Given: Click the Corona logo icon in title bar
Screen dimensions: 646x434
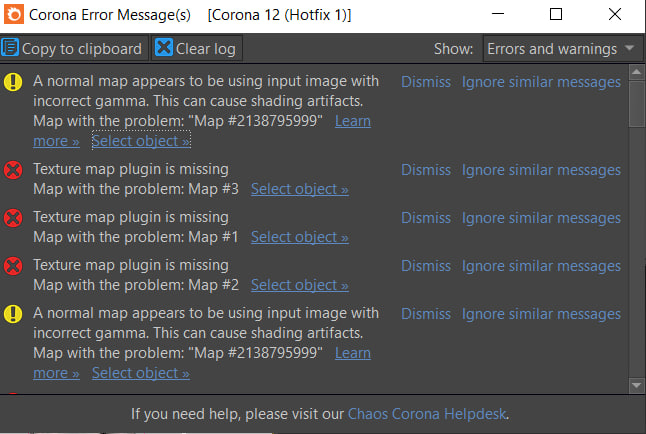Looking at the screenshot, I should tap(12, 15).
